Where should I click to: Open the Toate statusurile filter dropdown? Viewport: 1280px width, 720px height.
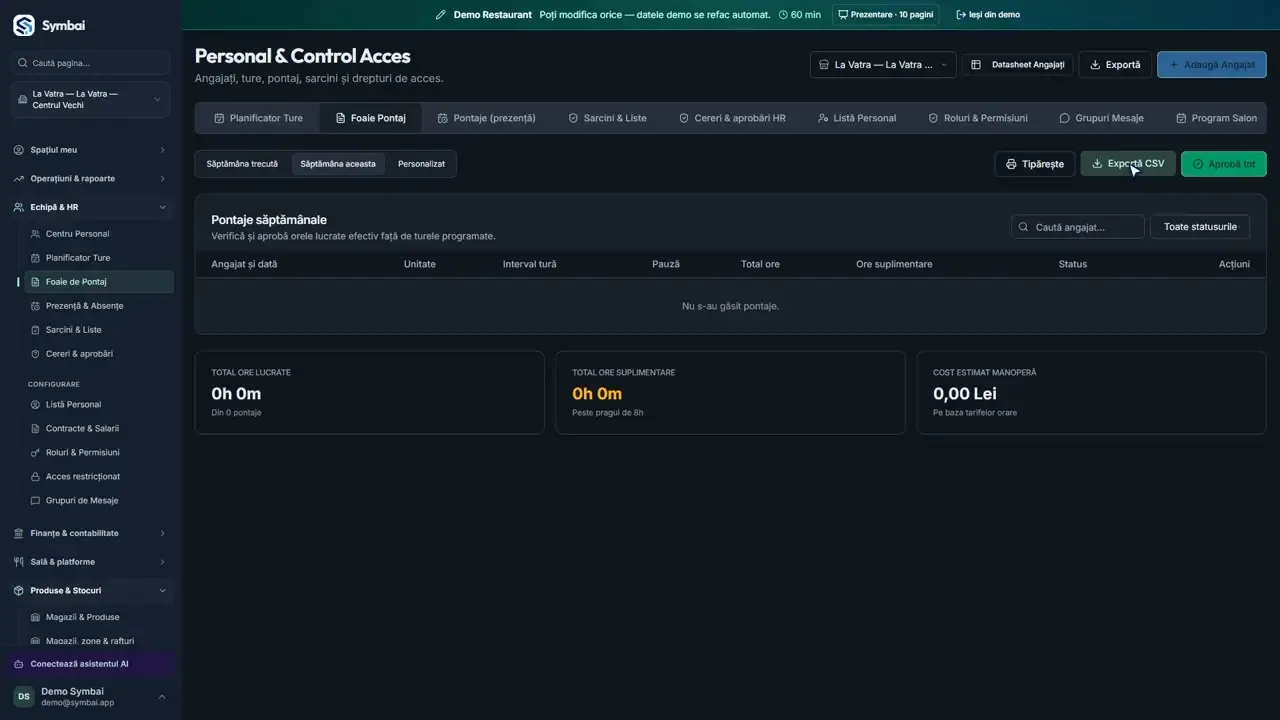[1200, 227]
